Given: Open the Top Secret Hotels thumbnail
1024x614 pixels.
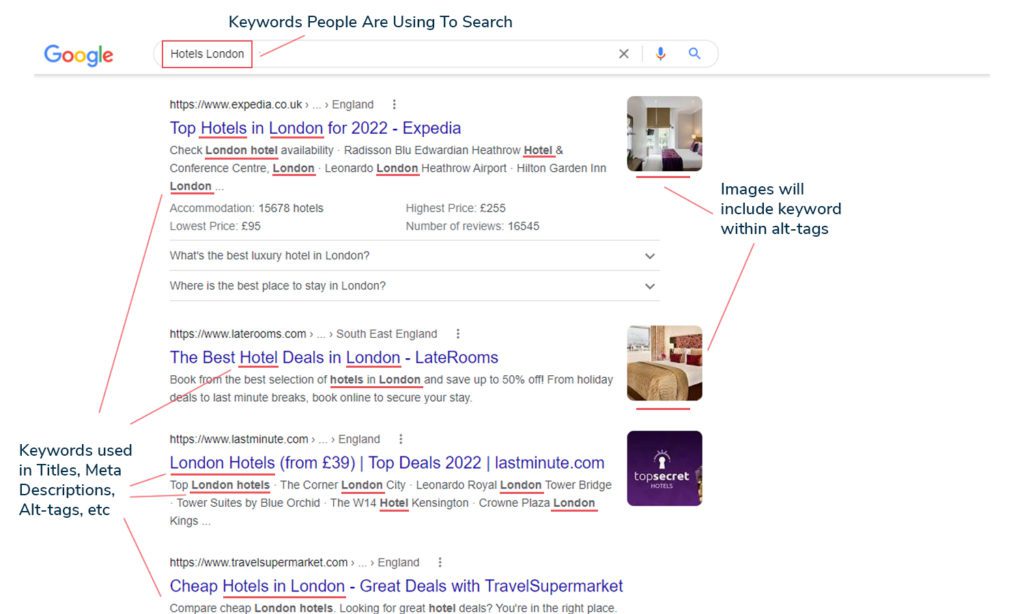Looking at the screenshot, I should click(x=664, y=468).
